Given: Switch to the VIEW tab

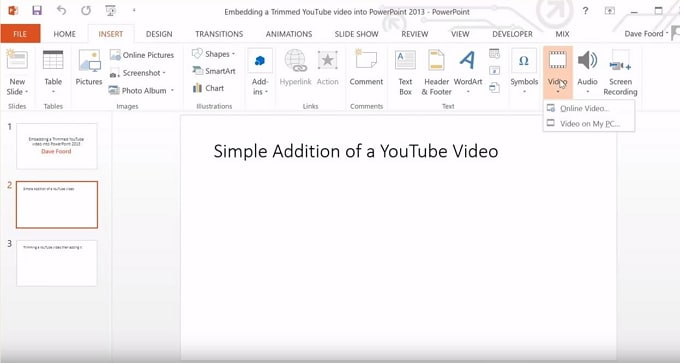Looking at the screenshot, I should 460,34.
